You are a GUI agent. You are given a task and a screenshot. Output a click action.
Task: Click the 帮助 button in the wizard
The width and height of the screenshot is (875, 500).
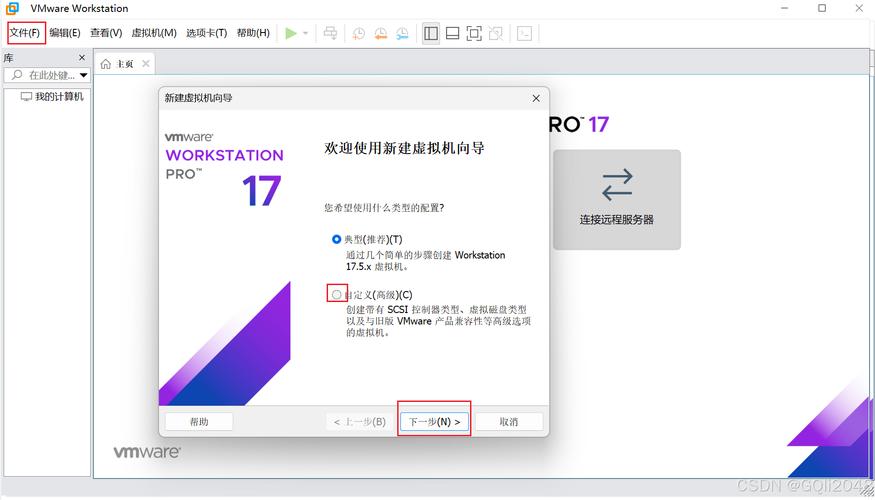pos(199,421)
